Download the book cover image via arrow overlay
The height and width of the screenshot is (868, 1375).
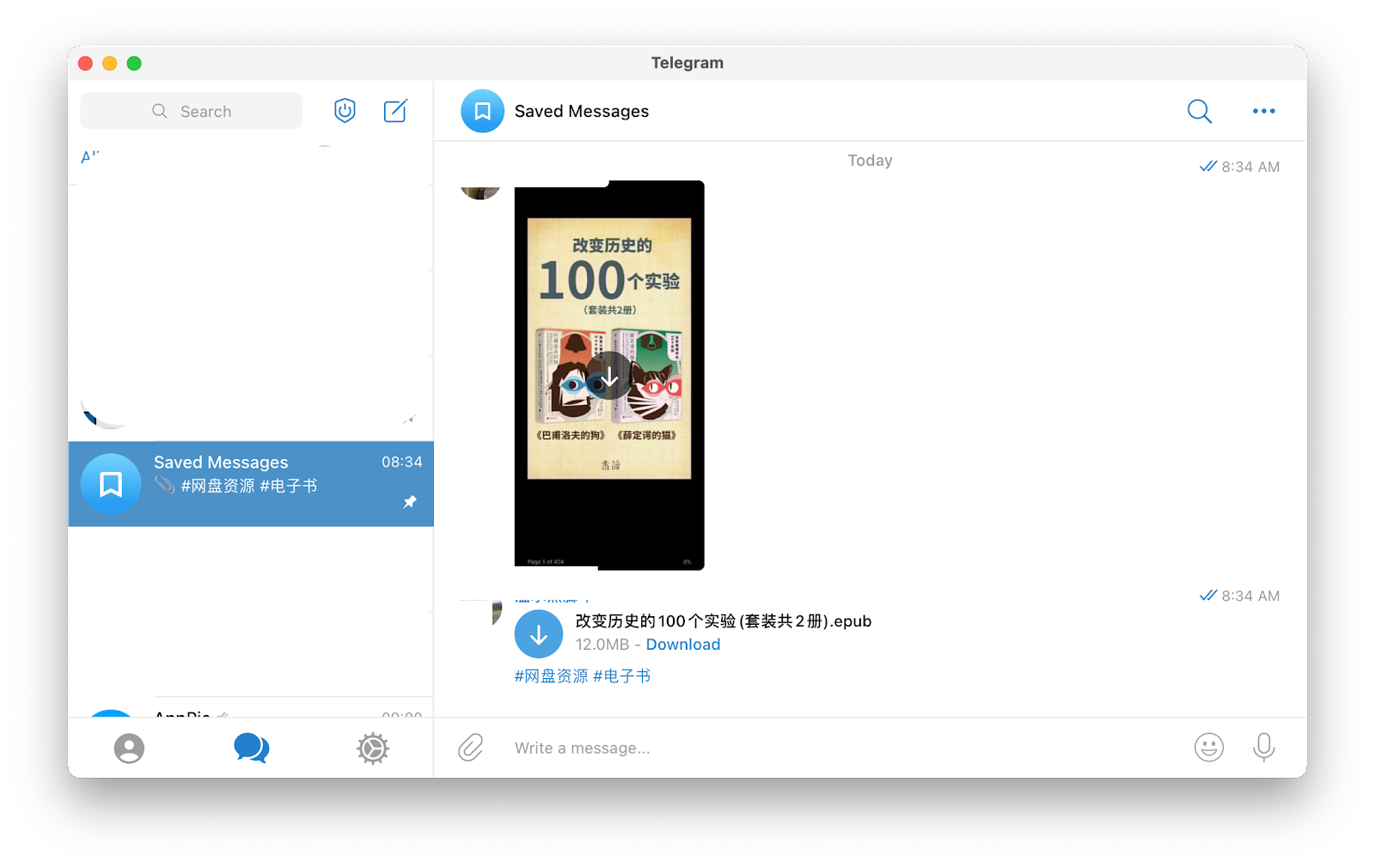pyautogui.click(x=609, y=376)
